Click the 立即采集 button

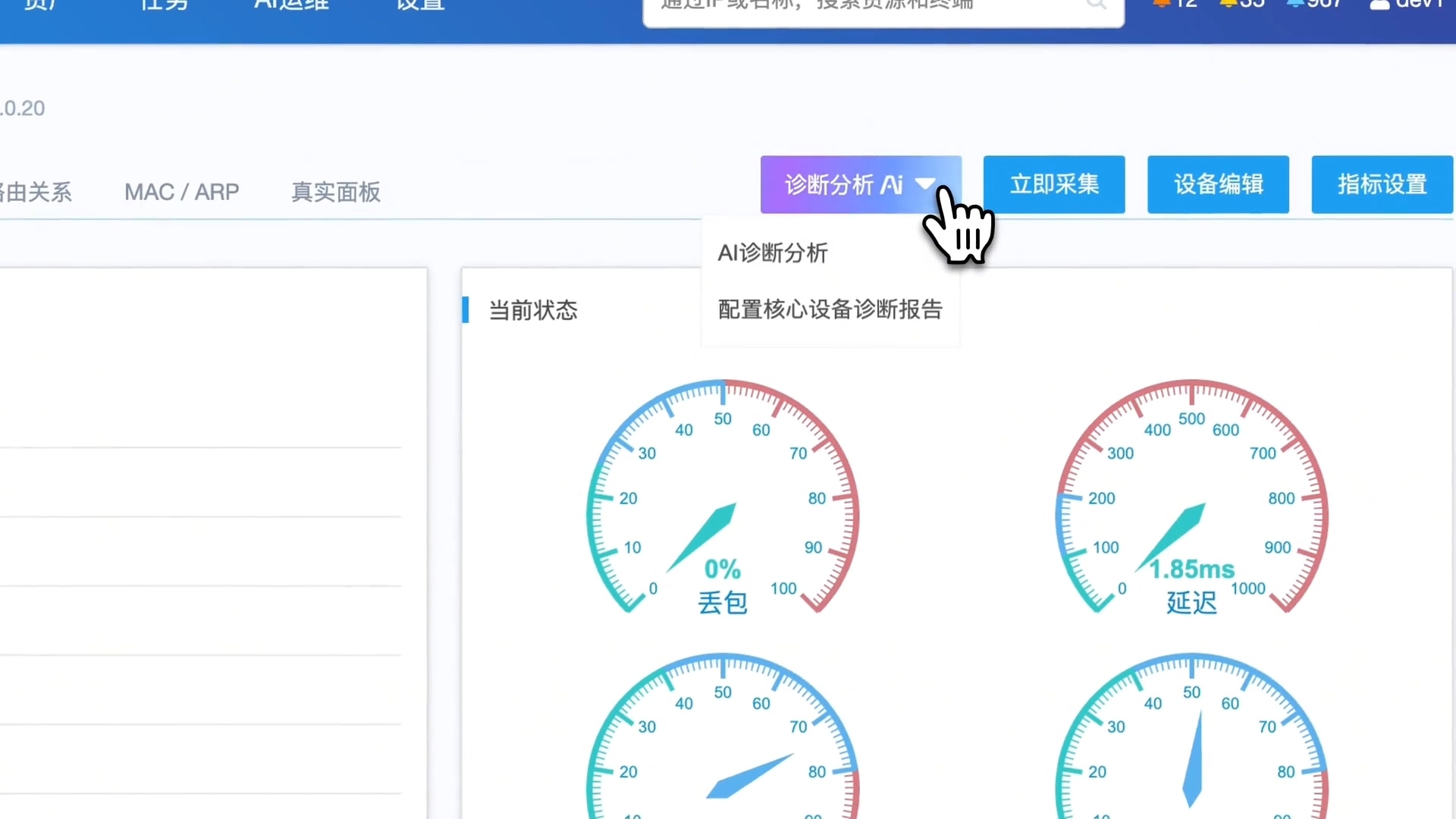[1054, 184]
